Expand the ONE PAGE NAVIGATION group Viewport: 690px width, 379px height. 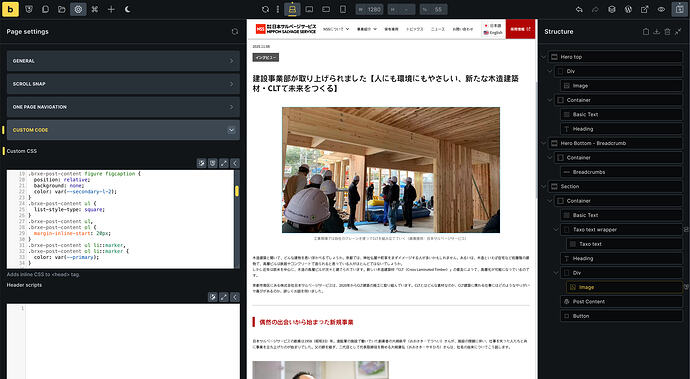(123, 107)
